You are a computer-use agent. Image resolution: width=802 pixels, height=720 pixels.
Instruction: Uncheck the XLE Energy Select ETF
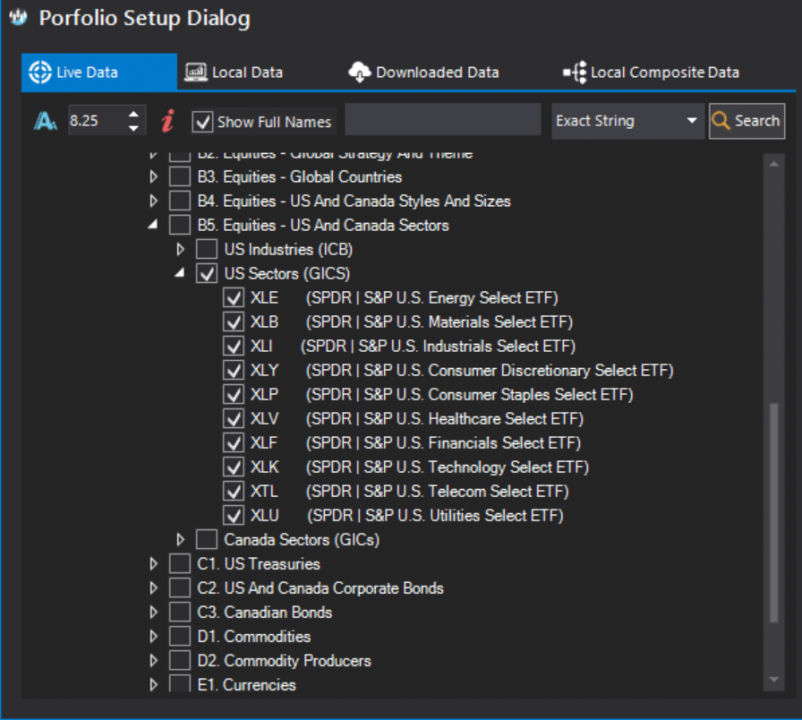(234, 298)
